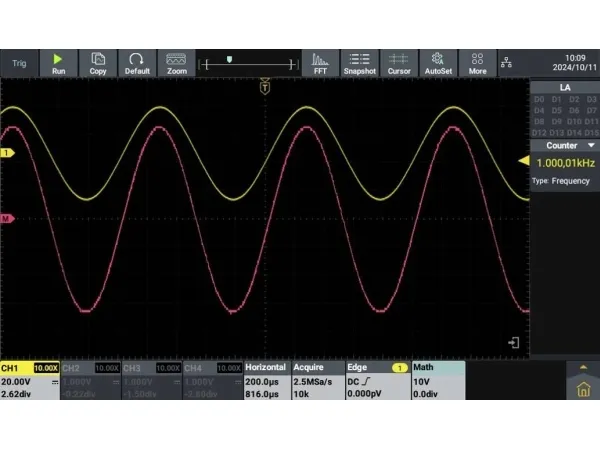Run AutoSet to auto-configure the scope

point(437,63)
